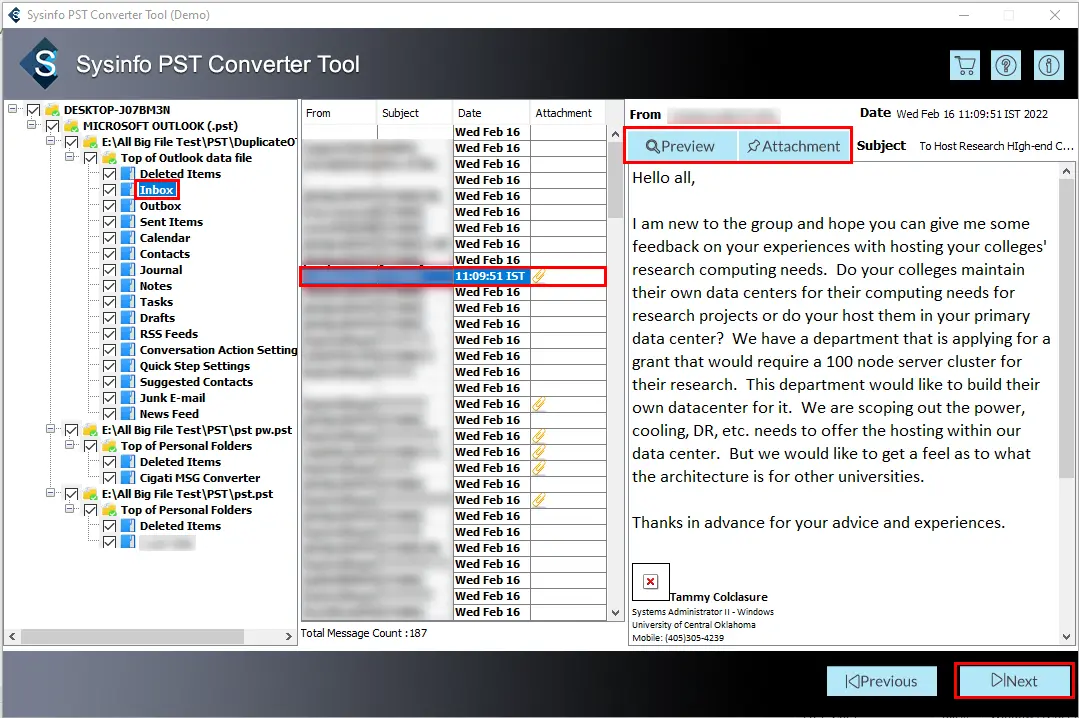Collapse Top of Outlook data file node
The image size is (1079, 718).
click(x=70, y=156)
